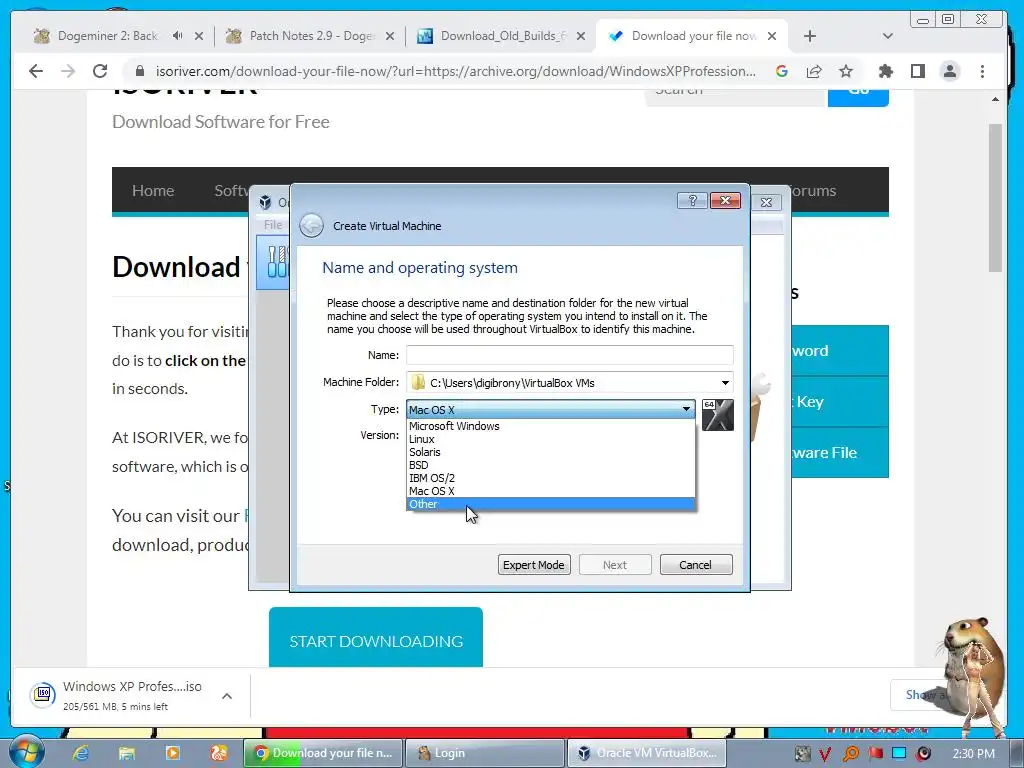Open the extensions puzzle icon
Screen dimensions: 1024x768
tap(886, 71)
